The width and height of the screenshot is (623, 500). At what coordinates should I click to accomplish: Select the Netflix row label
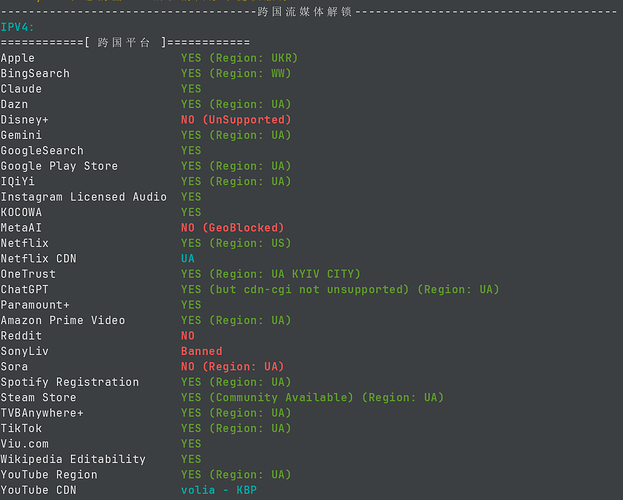pyautogui.click(x=25, y=243)
